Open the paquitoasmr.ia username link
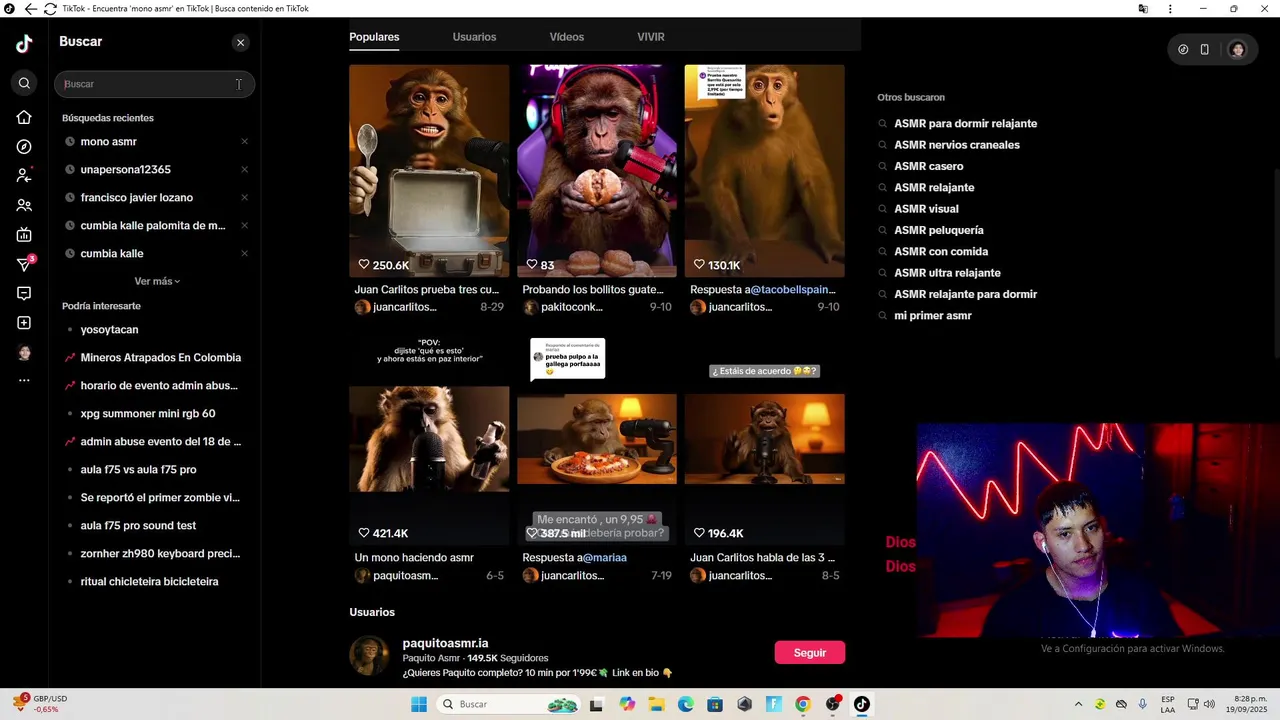The height and width of the screenshot is (720, 1280). pyautogui.click(x=445, y=643)
